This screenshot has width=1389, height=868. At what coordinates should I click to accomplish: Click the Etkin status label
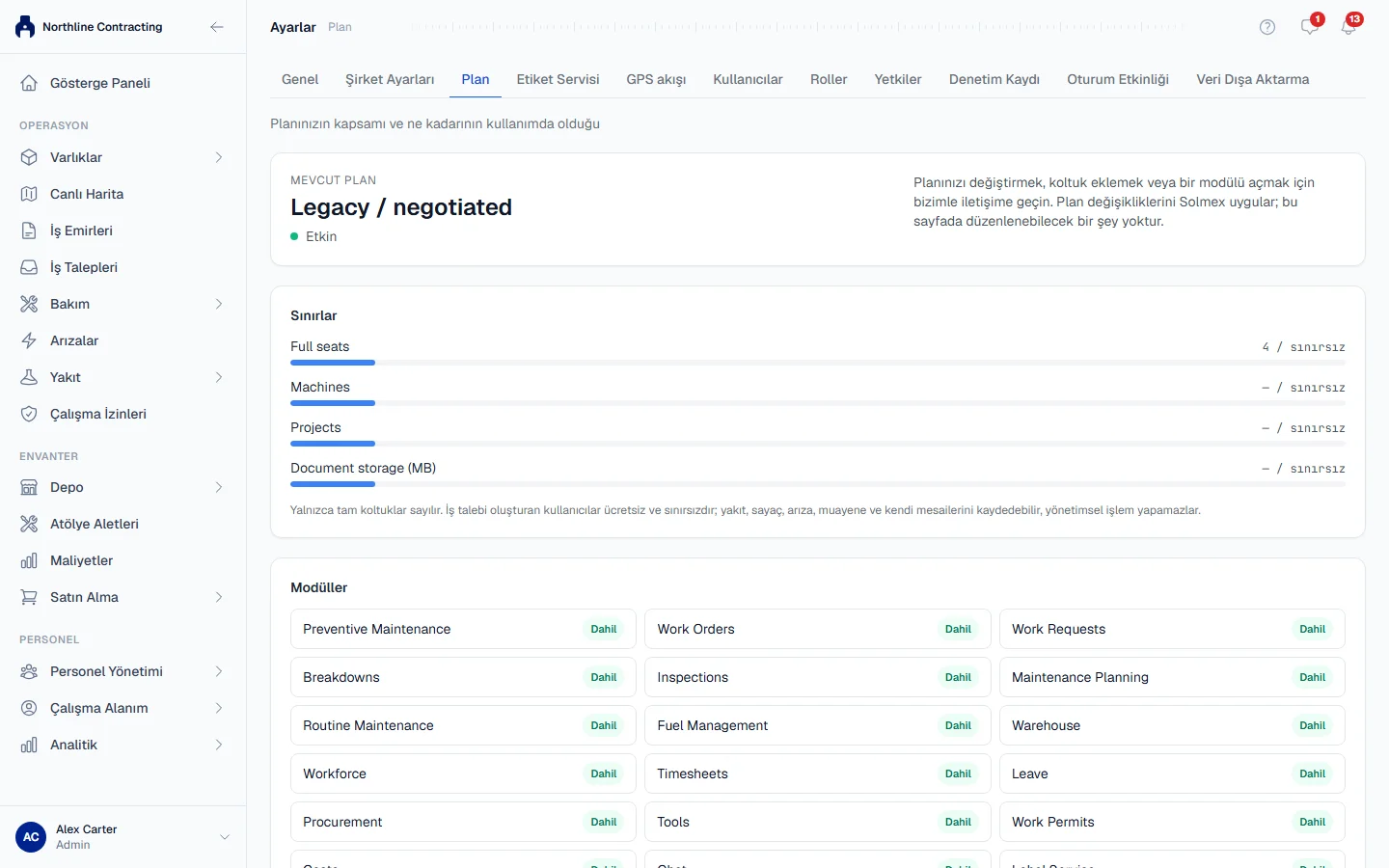pos(321,236)
